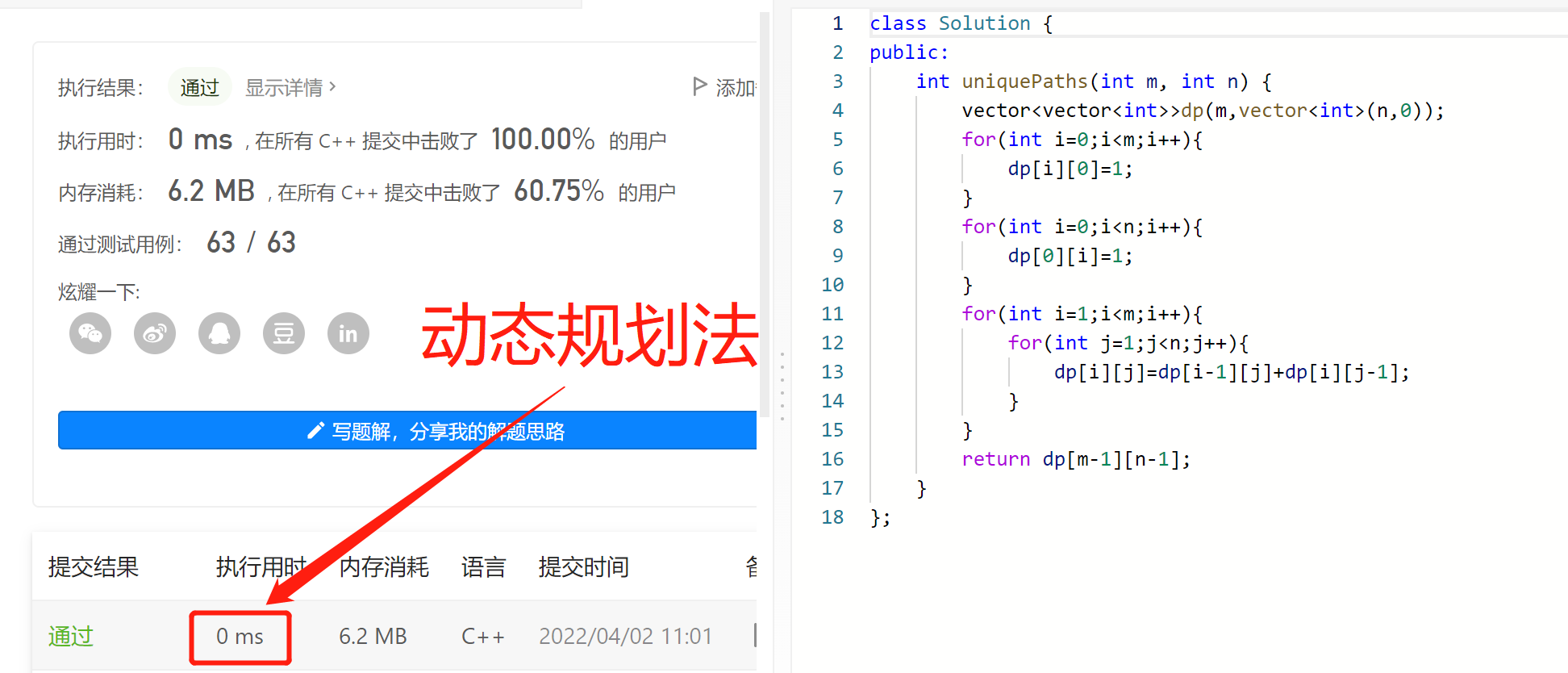Click the pencil icon in the blue button
The height and width of the screenshot is (673, 1568).
click(316, 431)
